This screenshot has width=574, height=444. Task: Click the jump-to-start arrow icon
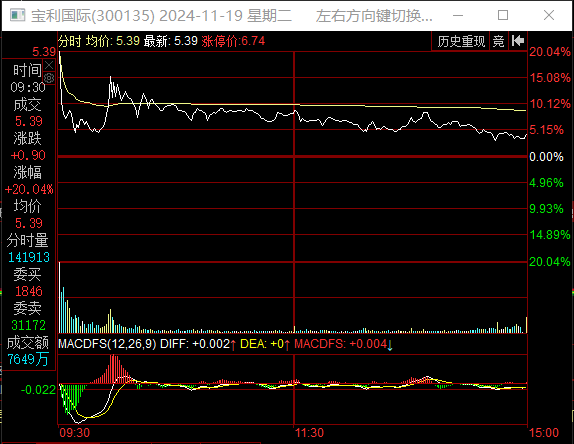pyautogui.click(x=518, y=41)
